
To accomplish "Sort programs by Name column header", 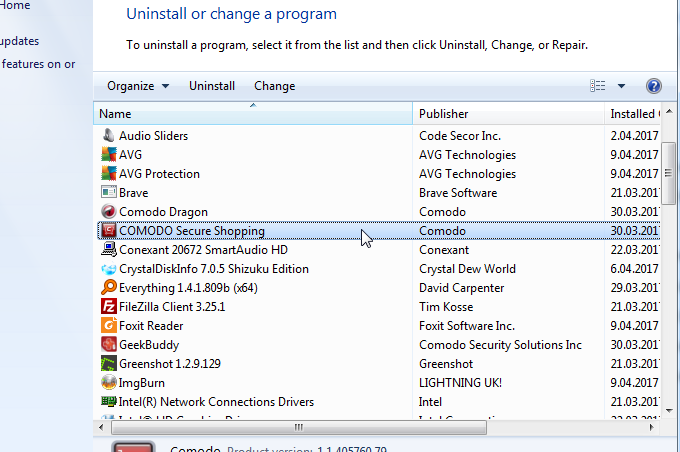I will tap(250, 114).
